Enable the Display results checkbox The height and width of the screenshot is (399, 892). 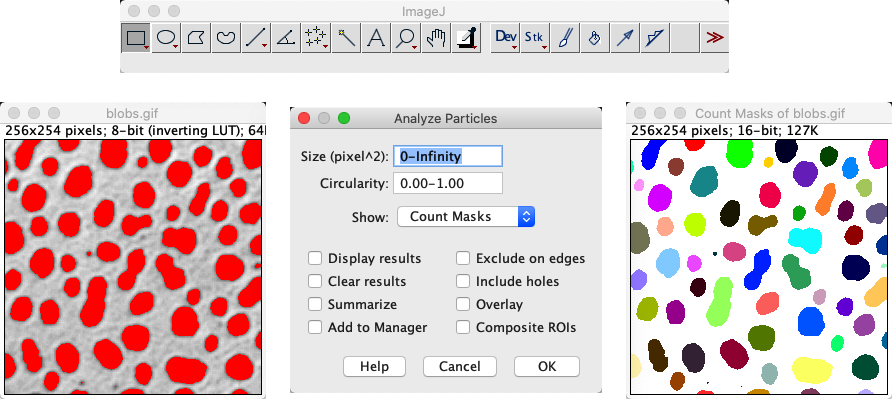[315, 258]
